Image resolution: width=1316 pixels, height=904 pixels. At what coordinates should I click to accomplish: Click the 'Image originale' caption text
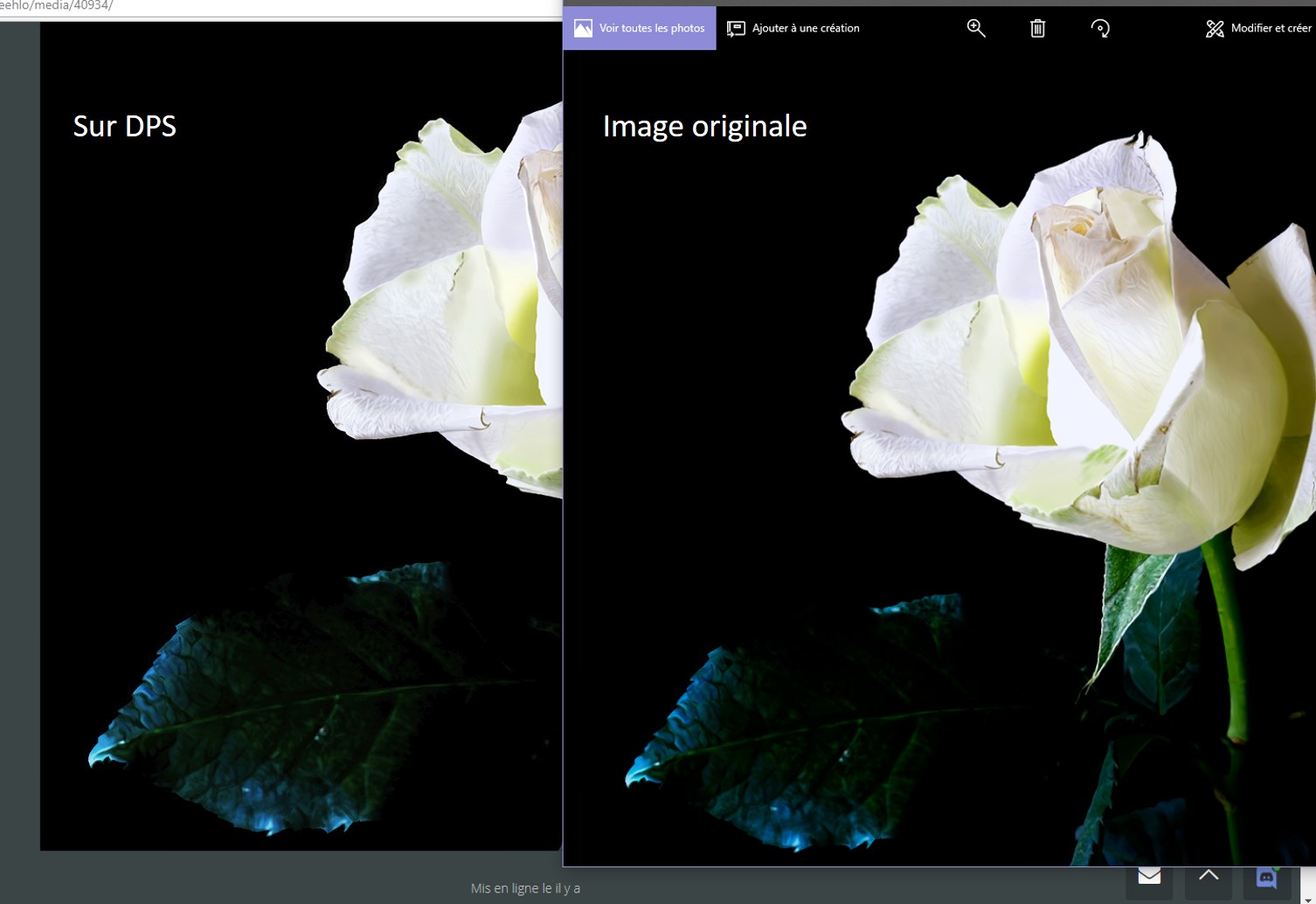point(704,126)
